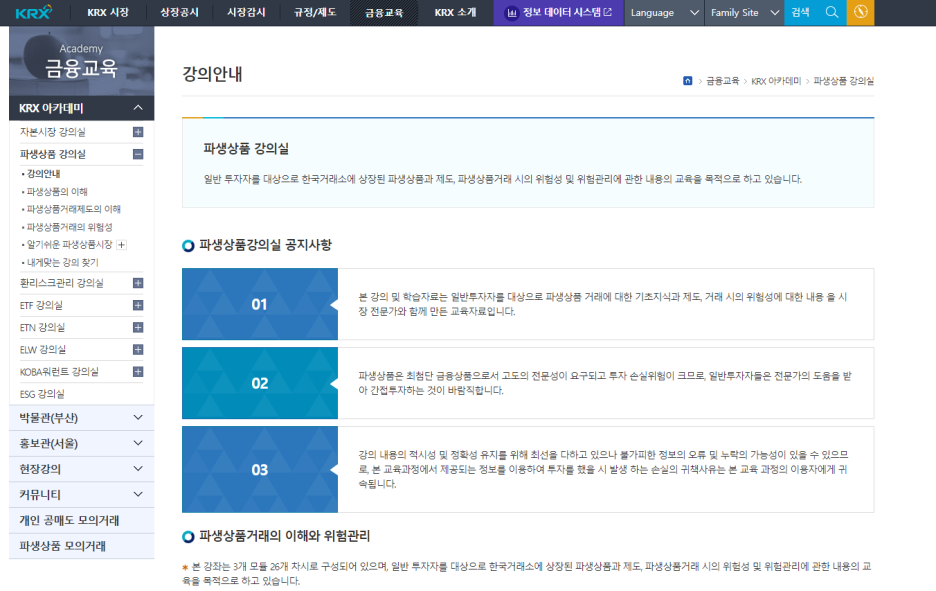
Task: Select 강의안내 in sidebar
Action: (x=44, y=174)
